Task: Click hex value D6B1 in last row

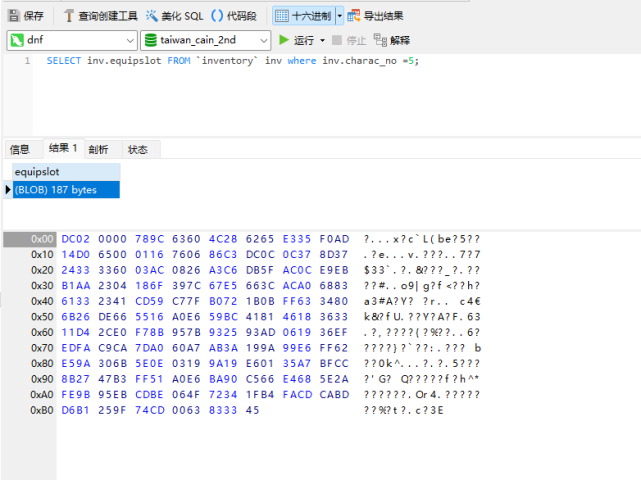Action: pyautogui.click(x=75, y=410)
